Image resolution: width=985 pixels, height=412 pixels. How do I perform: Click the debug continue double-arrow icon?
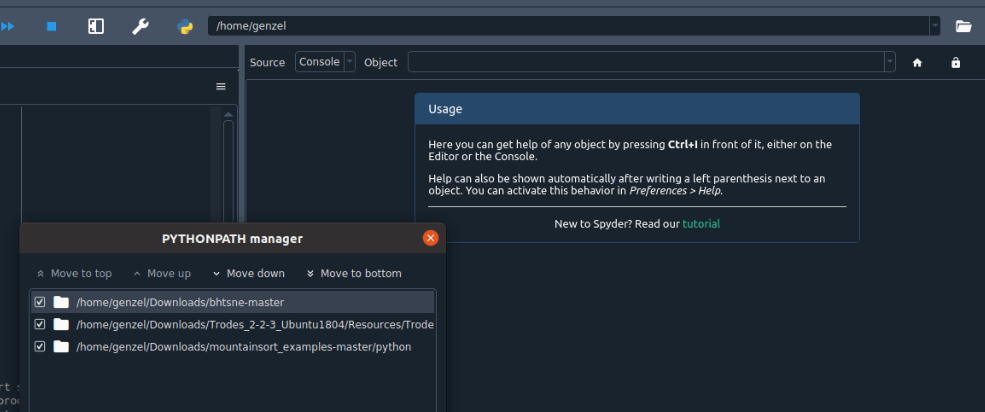[x=8, y=26]
